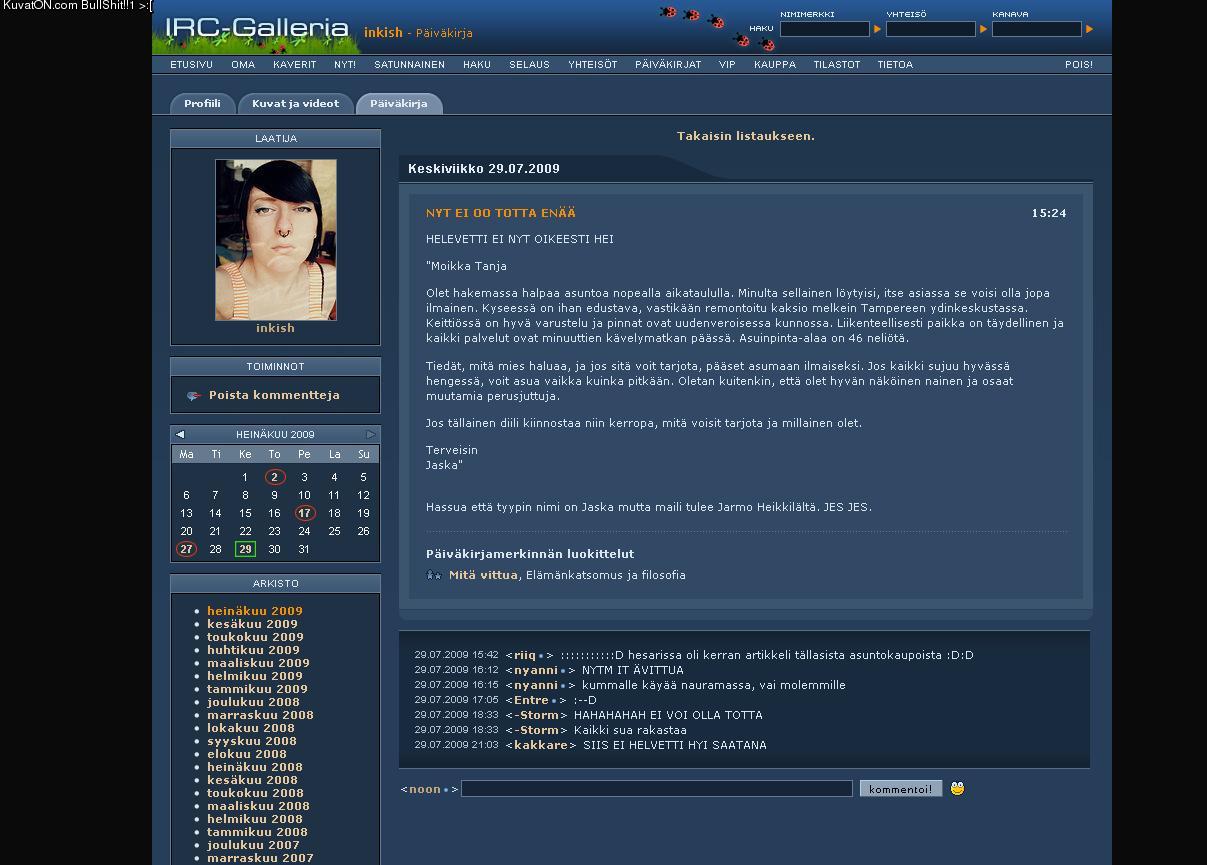Open marraskuu 2008 archive

(260, 715)
